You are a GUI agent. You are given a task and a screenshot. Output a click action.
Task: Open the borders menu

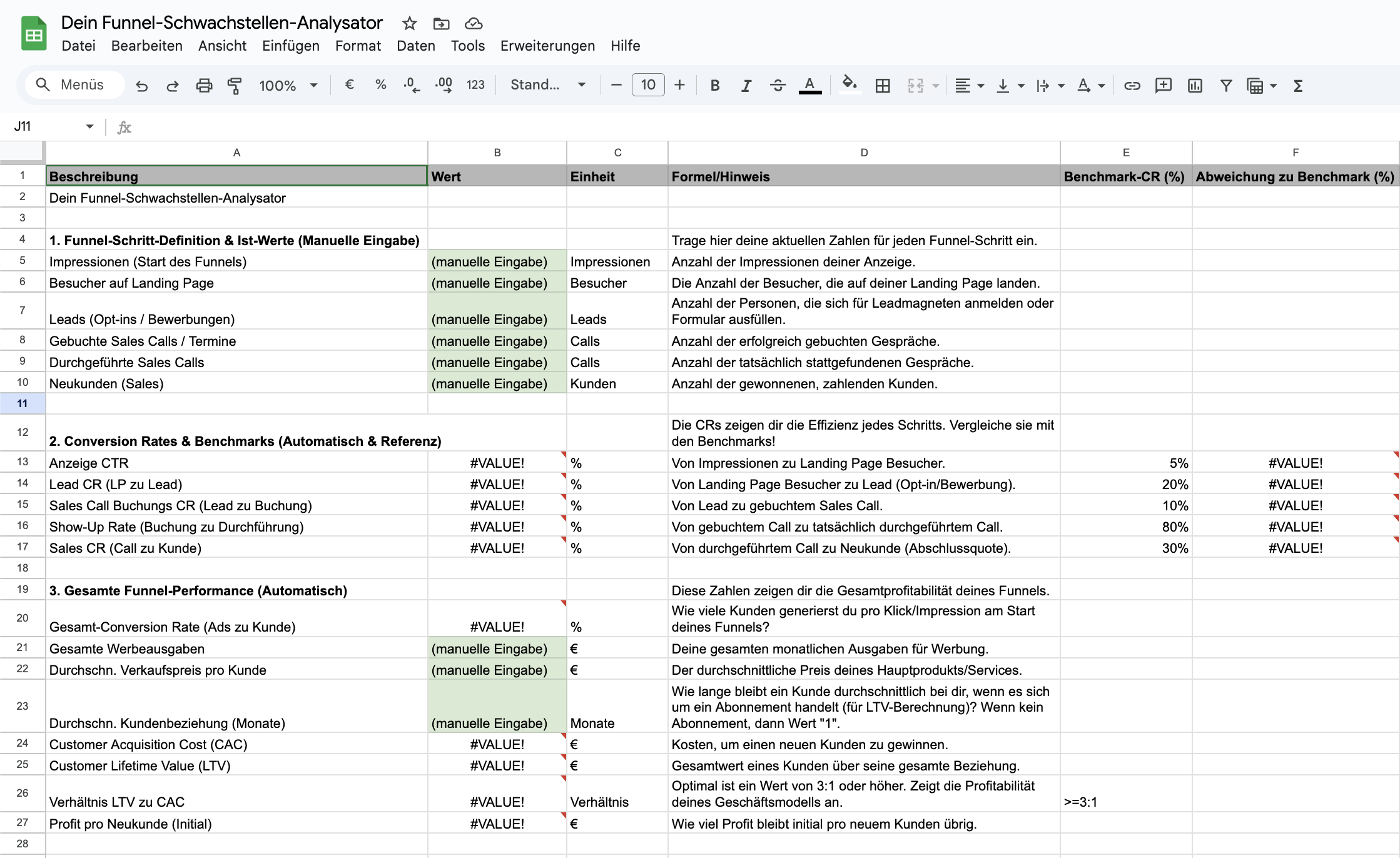(883, 86)
